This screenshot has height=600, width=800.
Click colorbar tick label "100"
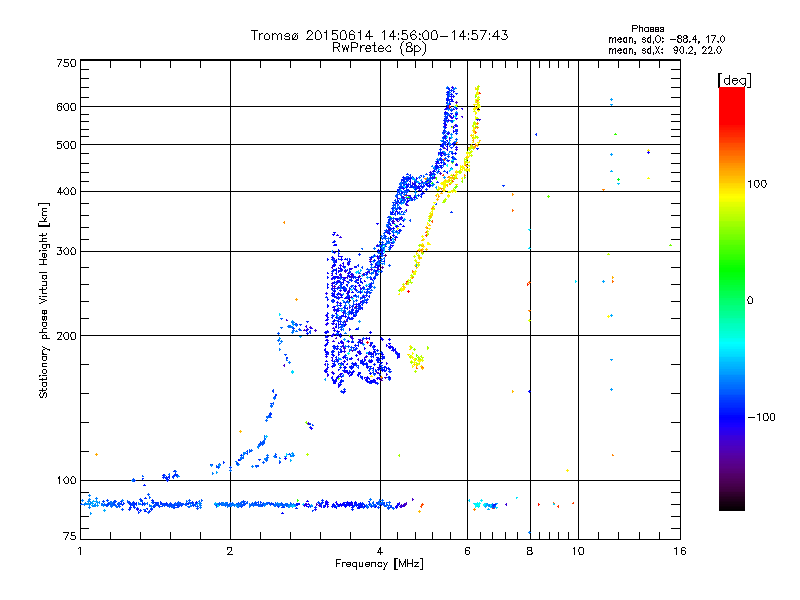point(757,184)
